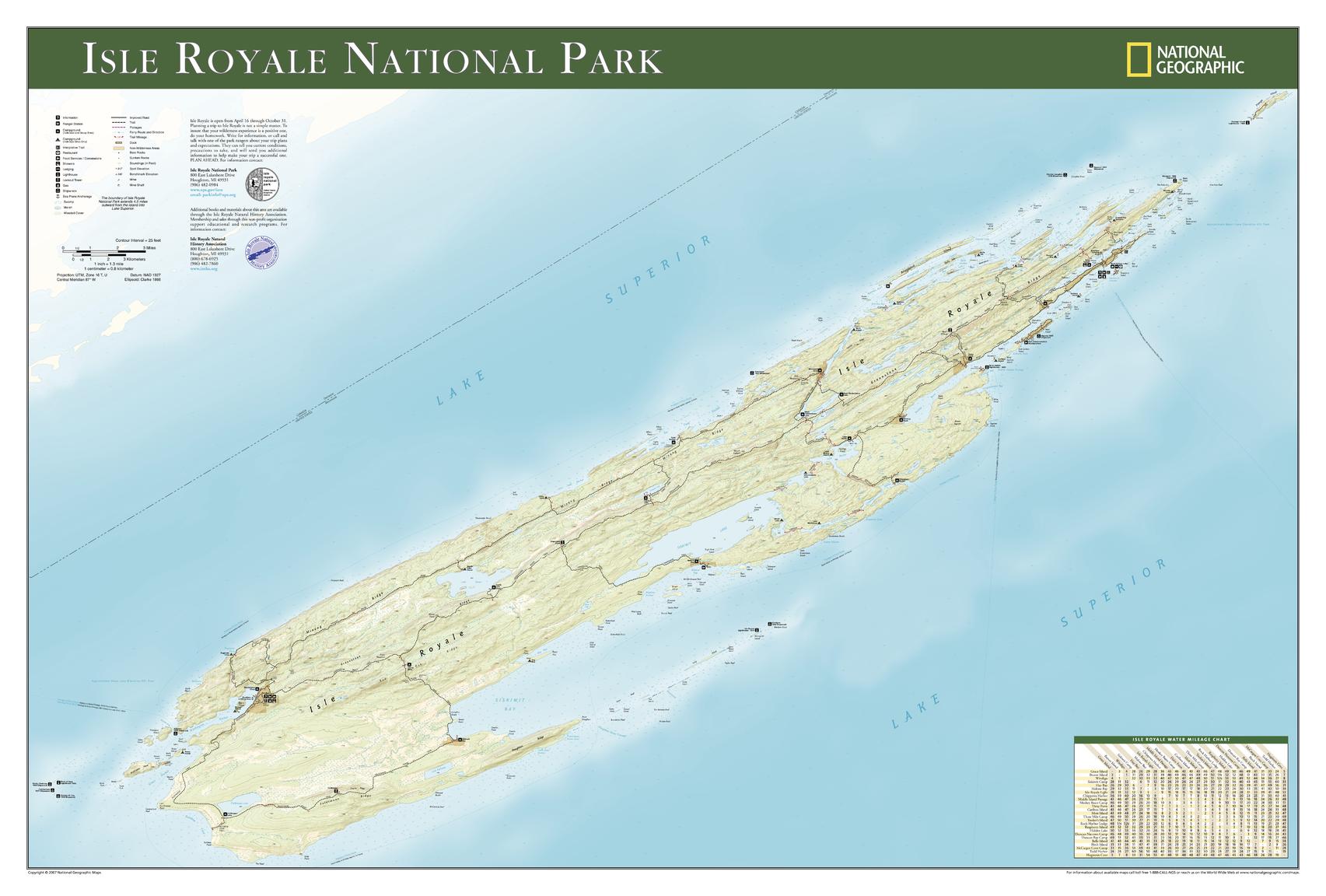
Task: Open the park info email link
Action: pos(213,194)
